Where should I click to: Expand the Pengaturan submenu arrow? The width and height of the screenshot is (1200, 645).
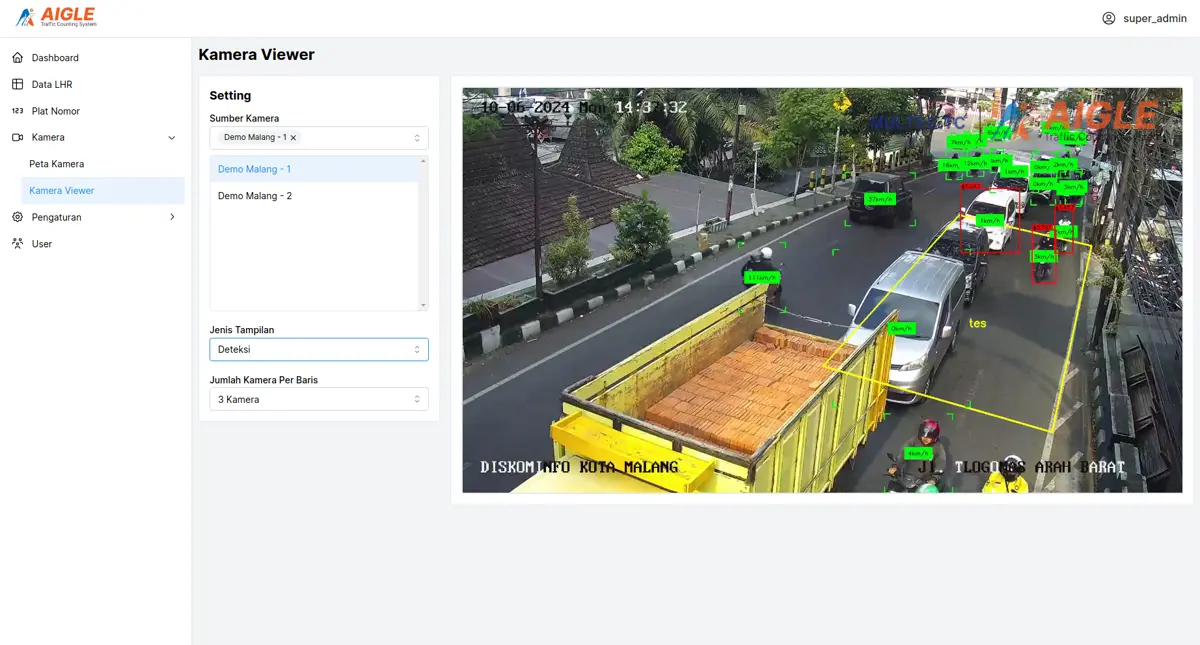coord(170,217)
